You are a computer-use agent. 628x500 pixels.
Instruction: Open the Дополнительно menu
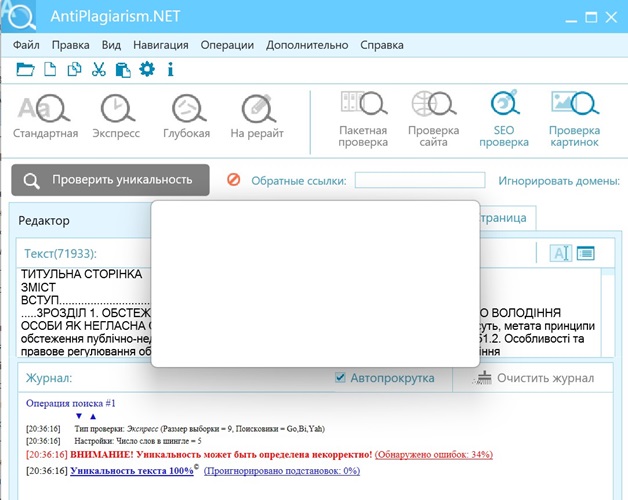tap(307, 45)
